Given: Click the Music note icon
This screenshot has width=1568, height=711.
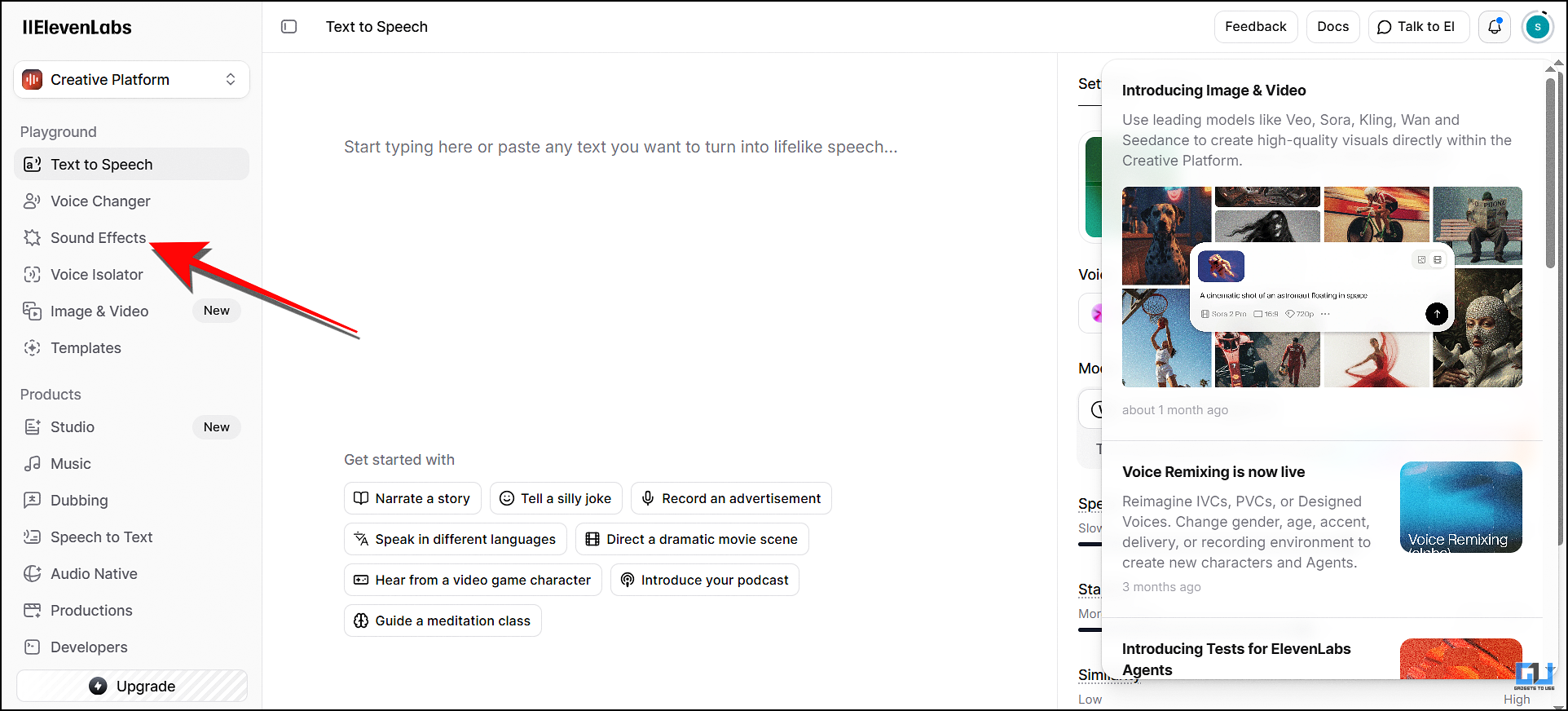Looking at the screenshot, I should click(x=32, y=464).
